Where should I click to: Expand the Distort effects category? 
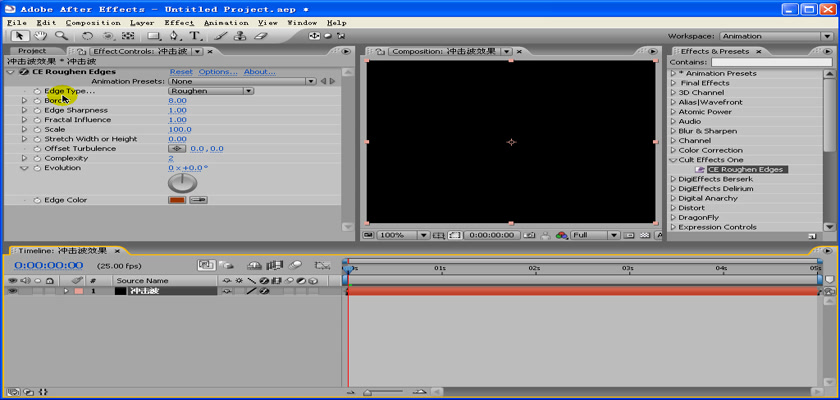tap(674, 208)
